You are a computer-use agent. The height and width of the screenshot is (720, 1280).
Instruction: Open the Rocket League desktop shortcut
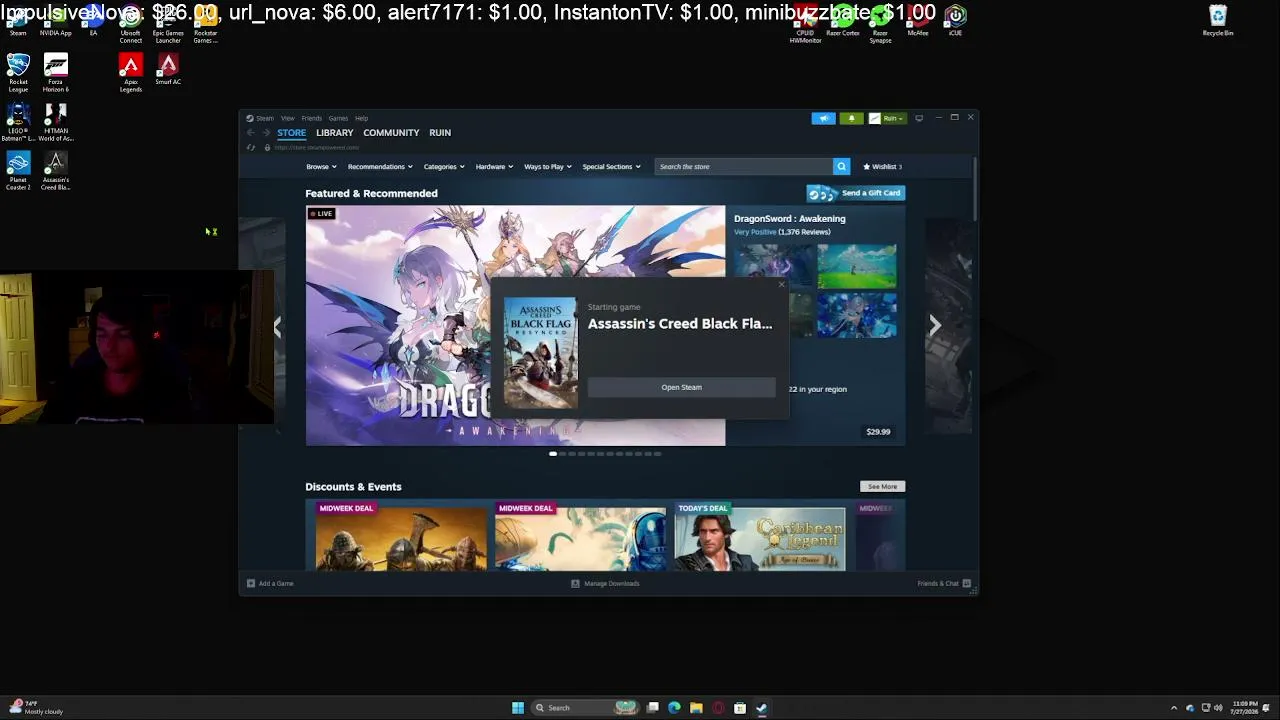click(18, 72)
